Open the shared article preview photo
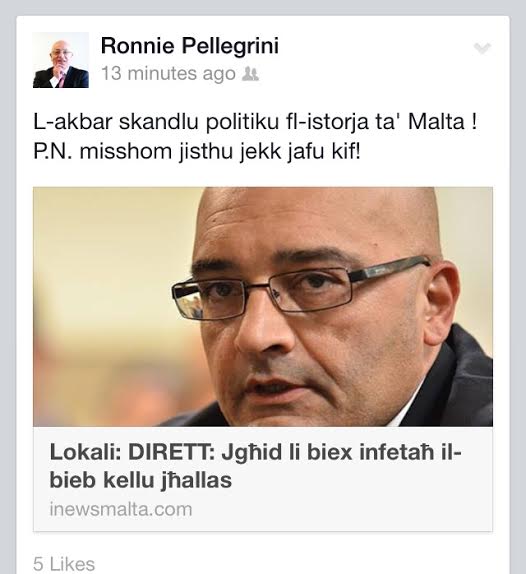The width and height of the screenshot is (526, 574). (263, 307)
